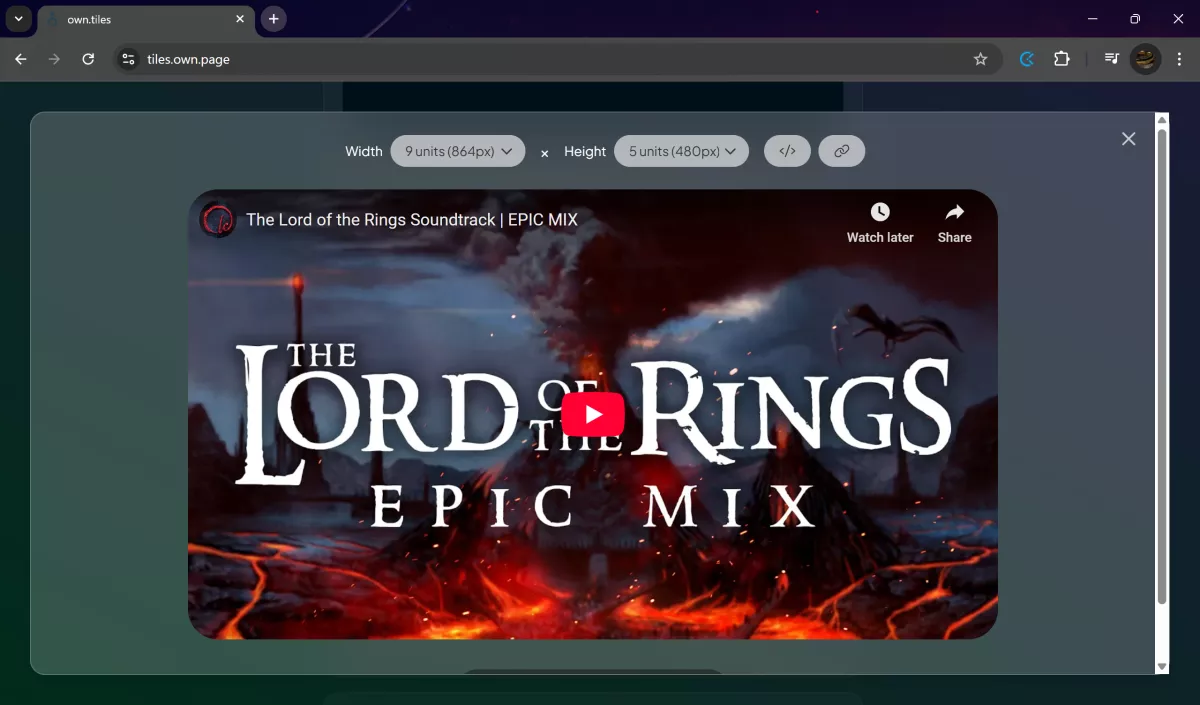Image resolution: width=1200 pixels, height=705 pixels.
Task: Open a new browser tab
Action: click(273, 19)
